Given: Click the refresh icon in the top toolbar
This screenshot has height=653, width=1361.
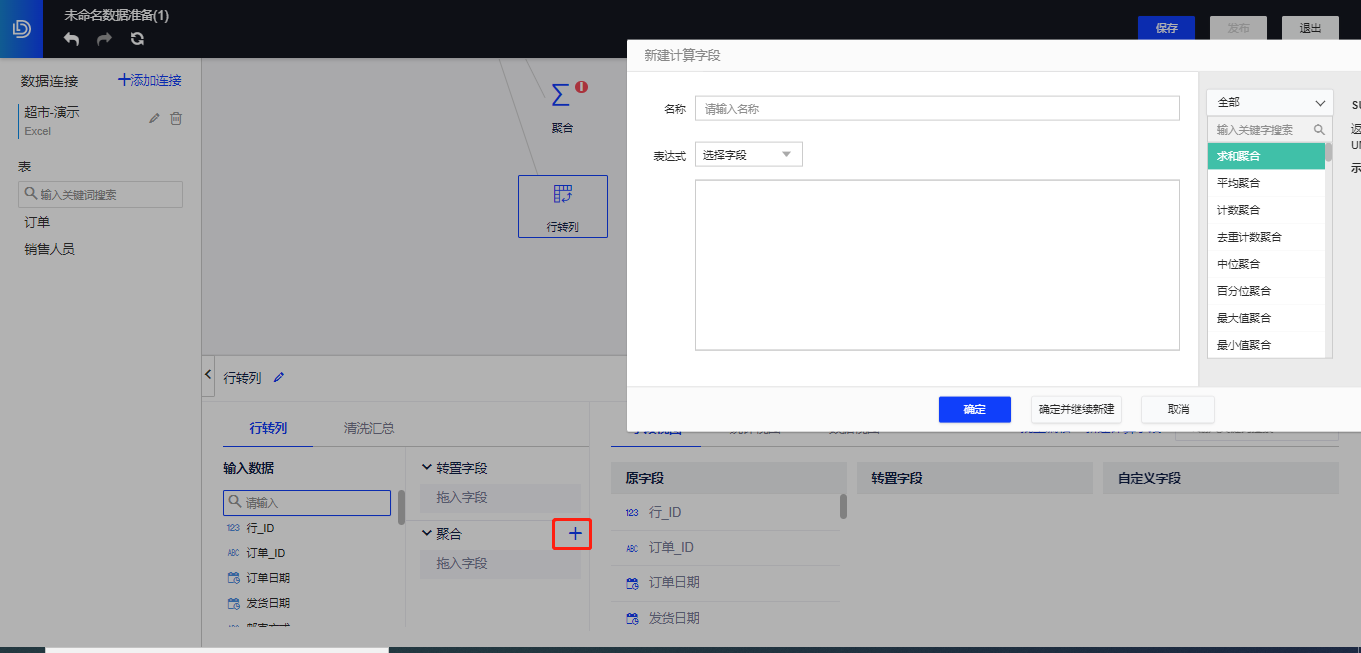Looking at the screenshot, I should (x=137, y=38).
